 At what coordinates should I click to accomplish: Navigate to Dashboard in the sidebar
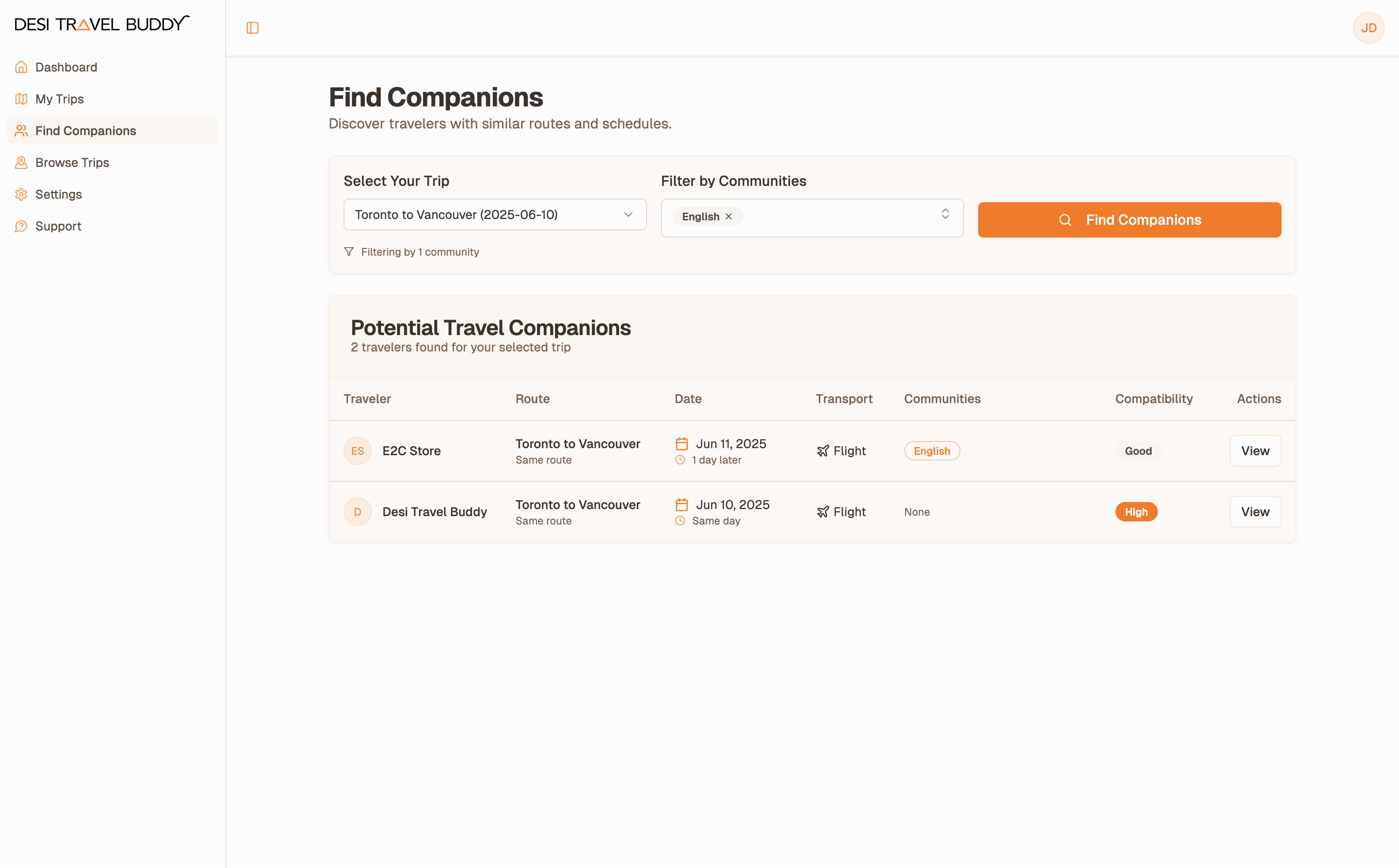pos(66,67)
